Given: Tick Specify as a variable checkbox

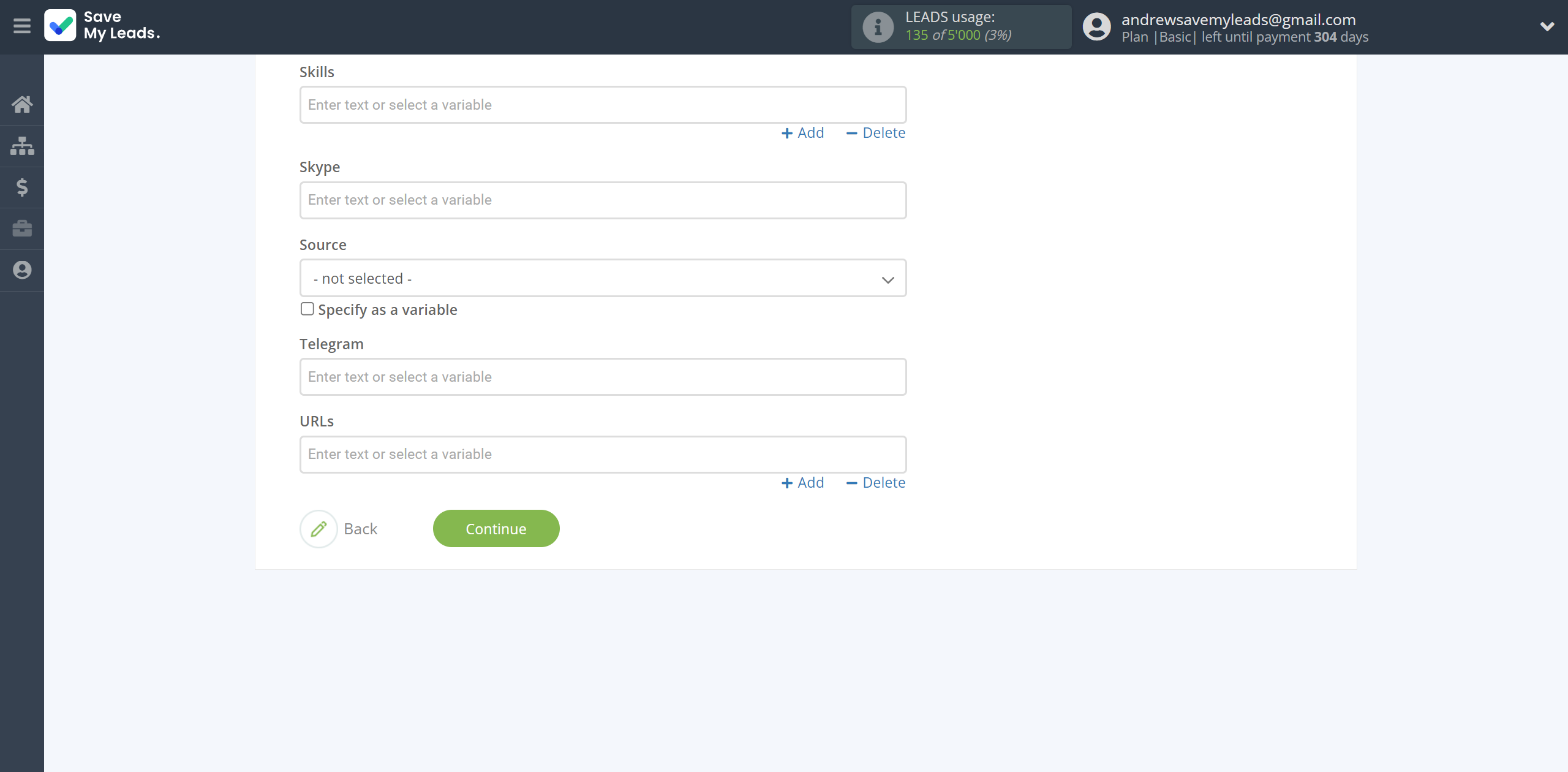Looking at the screenshot, I should click(307, 309).
